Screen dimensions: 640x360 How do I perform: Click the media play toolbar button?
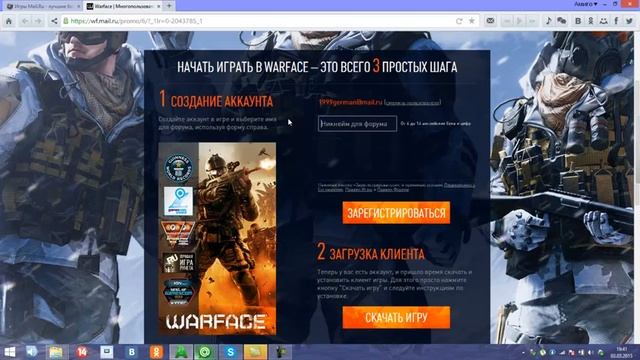pyautogui.click(x=520, y=21)
